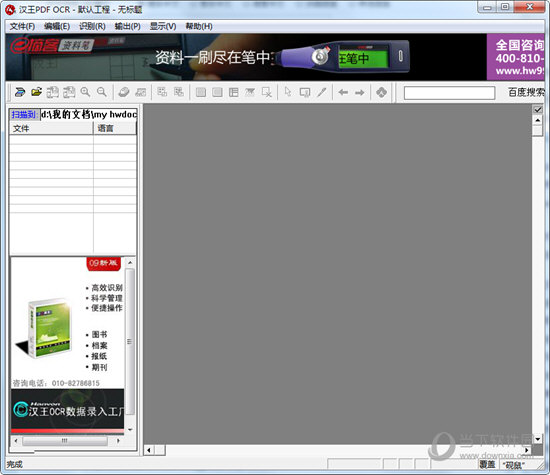Click ad panel horizontal scrollbar thumb
550x475 pixels.
pyautogui.click(x=65, y=441)
